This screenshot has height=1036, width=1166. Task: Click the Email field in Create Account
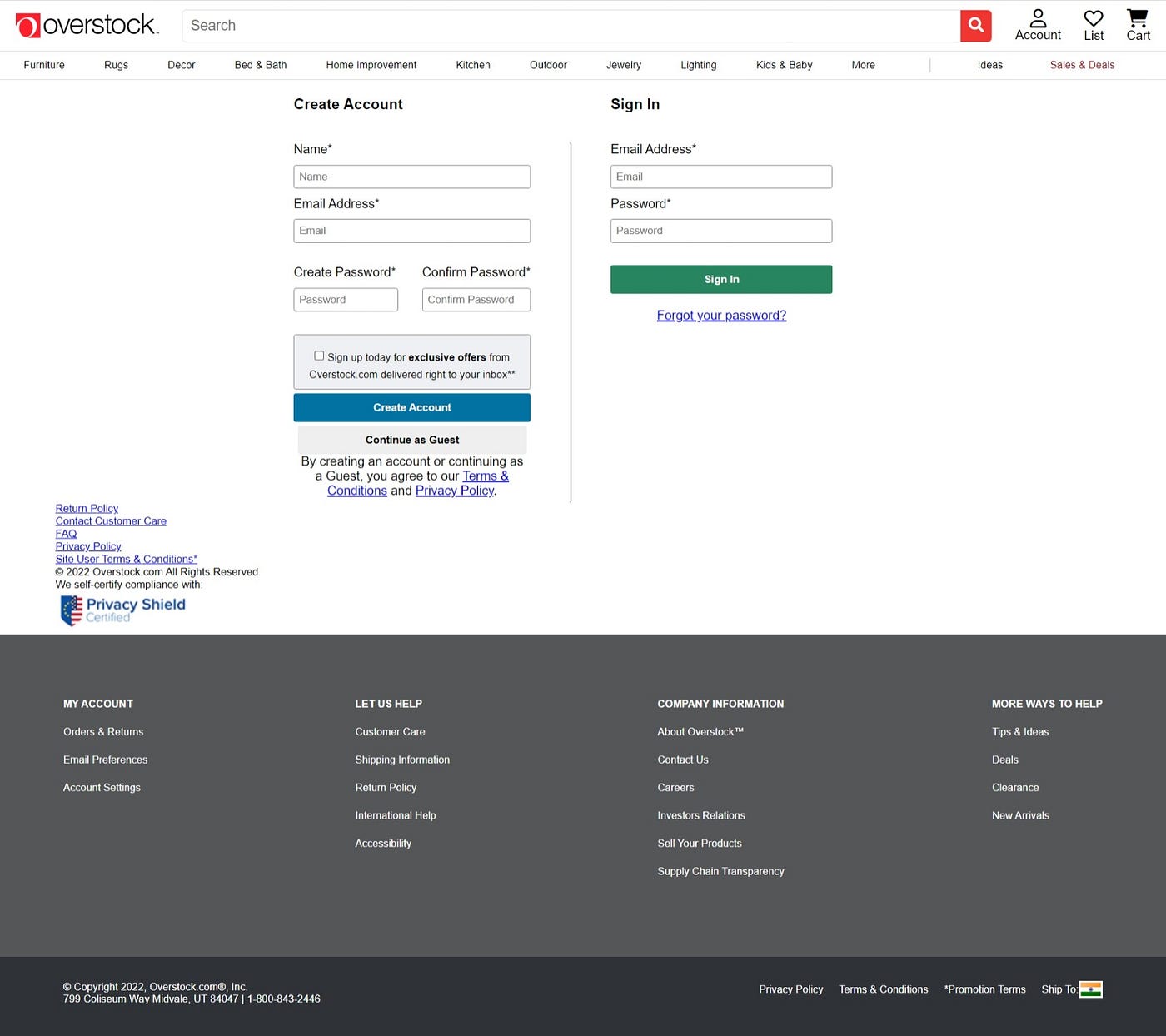click(411, 231)
